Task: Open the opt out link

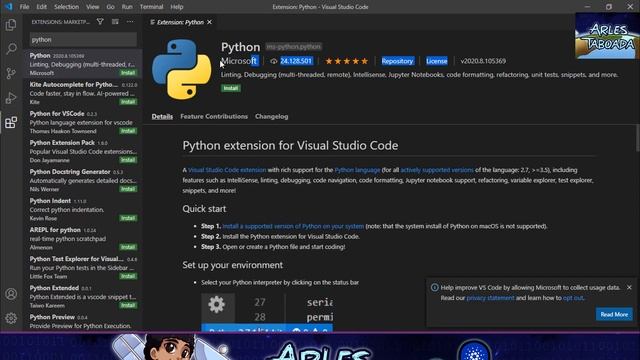Action: point(573,298)
